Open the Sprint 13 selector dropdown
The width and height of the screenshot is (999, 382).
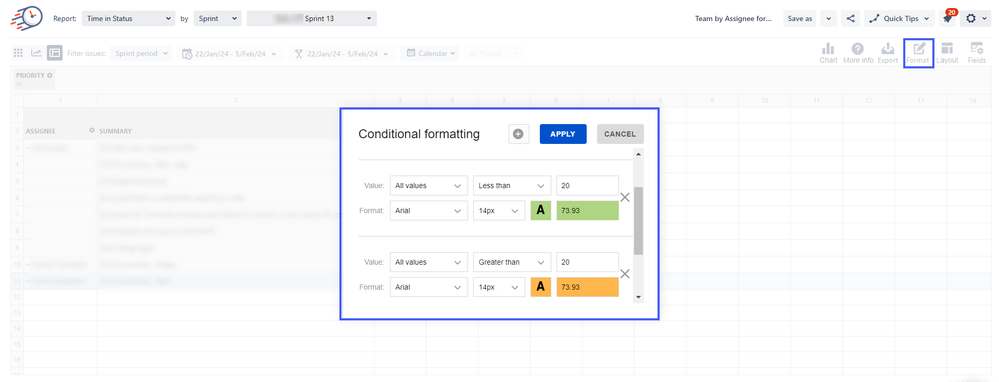[x=312, y=18]
